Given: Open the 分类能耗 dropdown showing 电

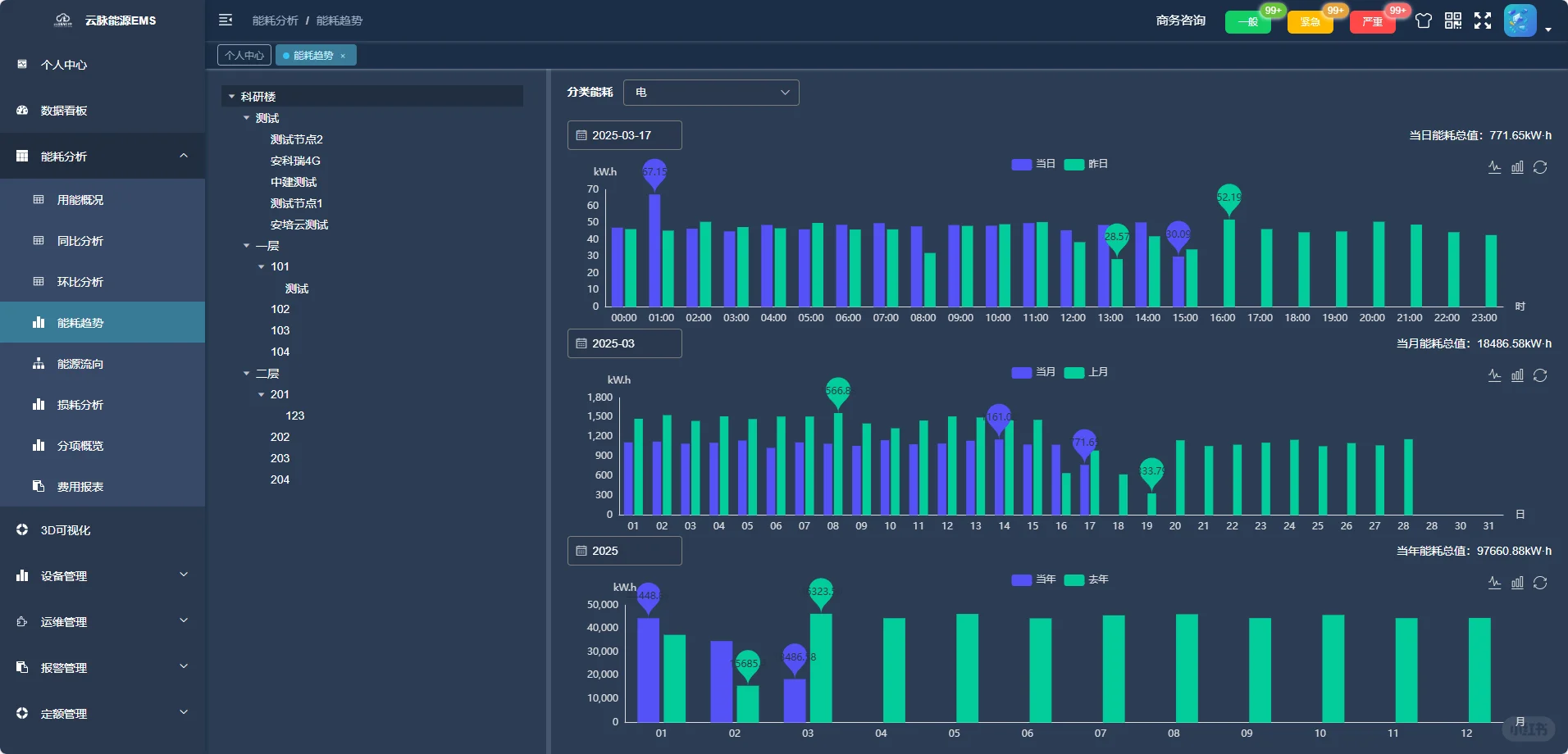Looking at the screenshot, I should pyautogui.click(x=711, y=93).
